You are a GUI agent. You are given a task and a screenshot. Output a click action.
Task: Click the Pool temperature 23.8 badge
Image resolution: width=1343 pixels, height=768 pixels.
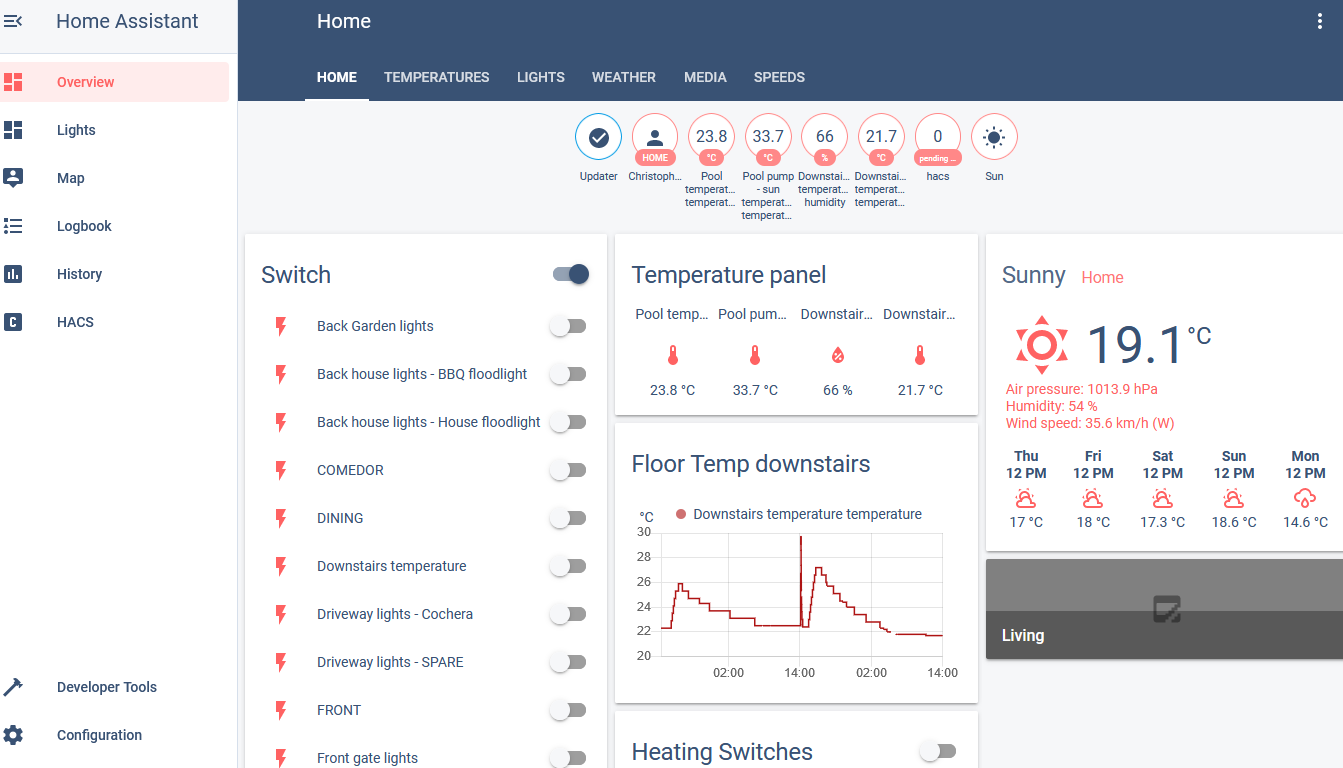click(x=711, y=137)
